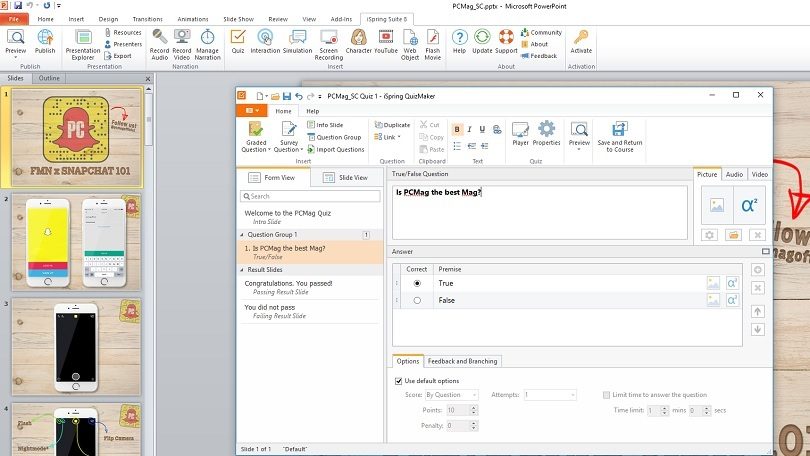The height and width of the screenshot is (456, 810).
Task: Add picture to the question
Action: (717, 205)
